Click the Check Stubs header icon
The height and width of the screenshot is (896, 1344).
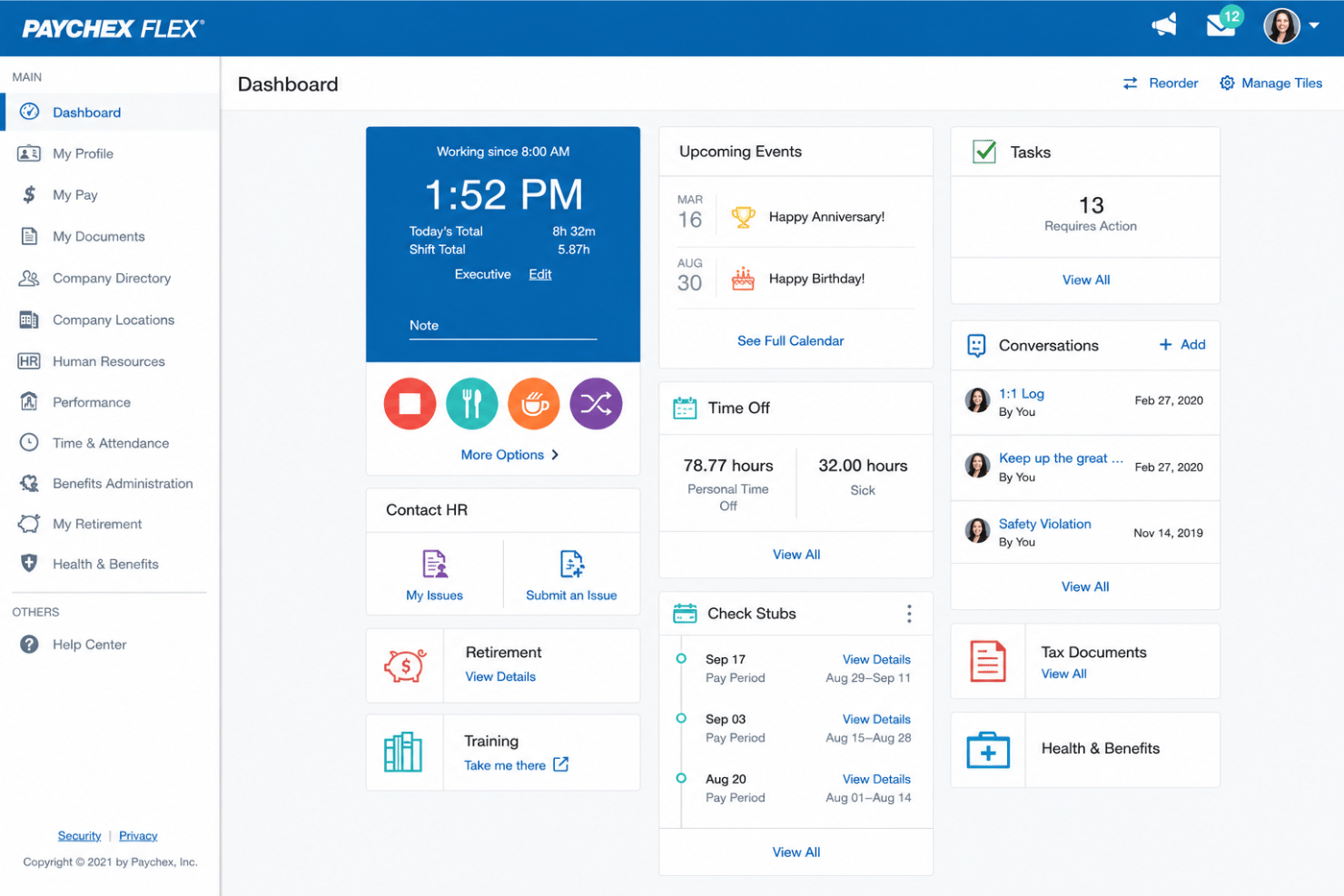click(x=685, y=614)
